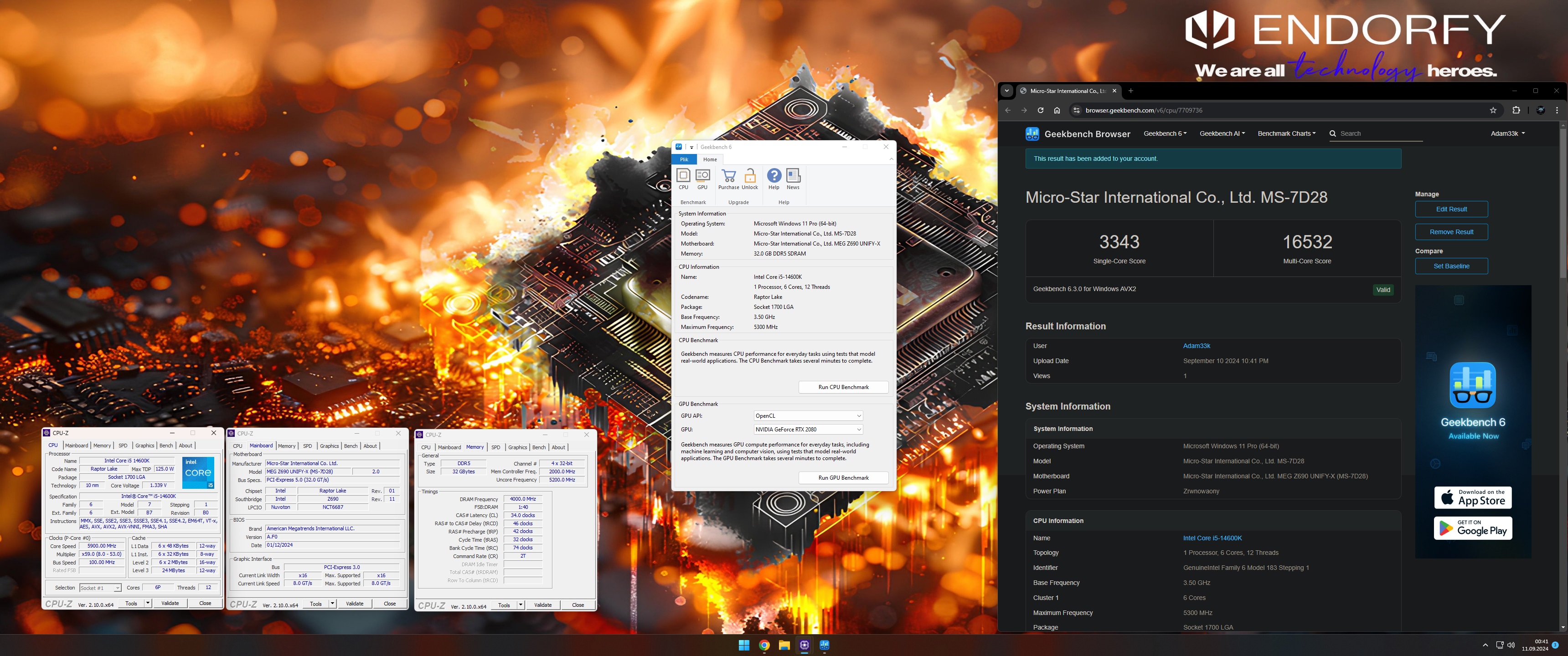Click Tools button in first CPU-Z window
Screen dimensions: 1568x656
coord(131,603)
